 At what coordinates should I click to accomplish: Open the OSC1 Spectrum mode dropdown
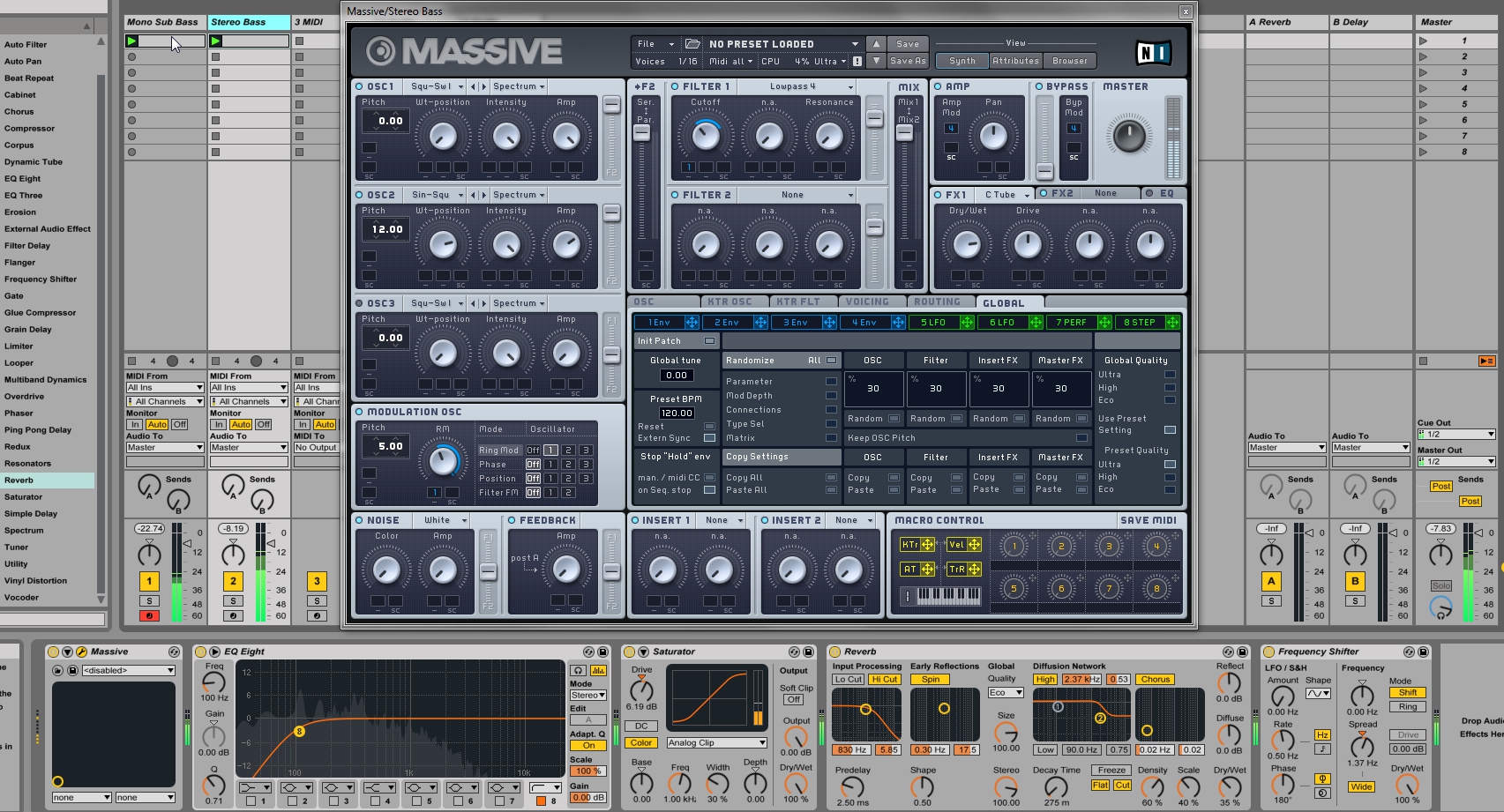519,86
